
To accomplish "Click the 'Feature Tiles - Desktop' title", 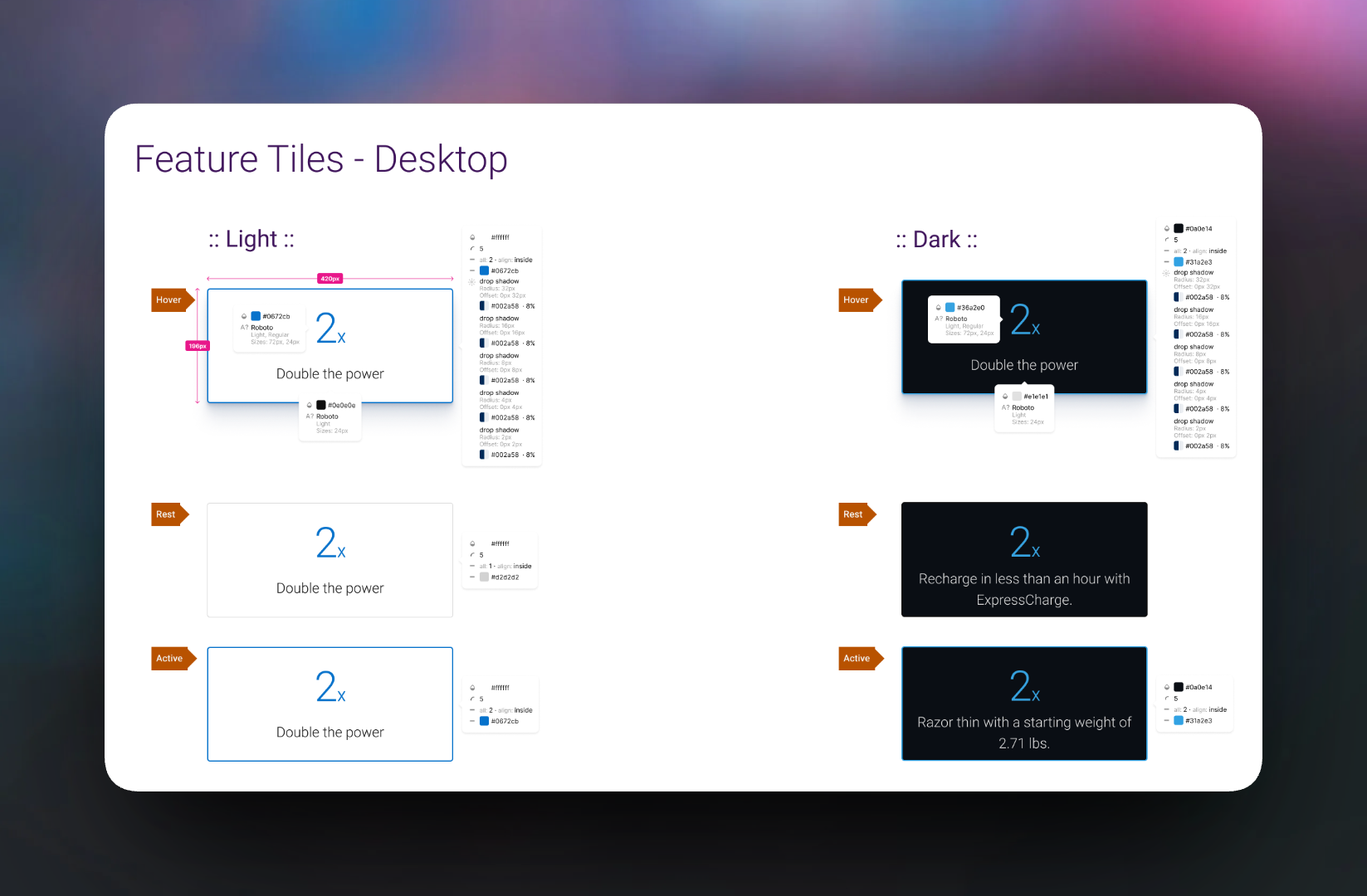I will 320,159.
